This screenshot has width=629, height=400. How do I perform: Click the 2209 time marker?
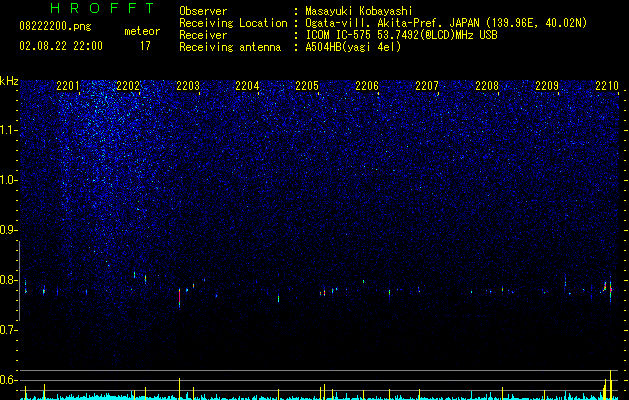tap(547, 86)
